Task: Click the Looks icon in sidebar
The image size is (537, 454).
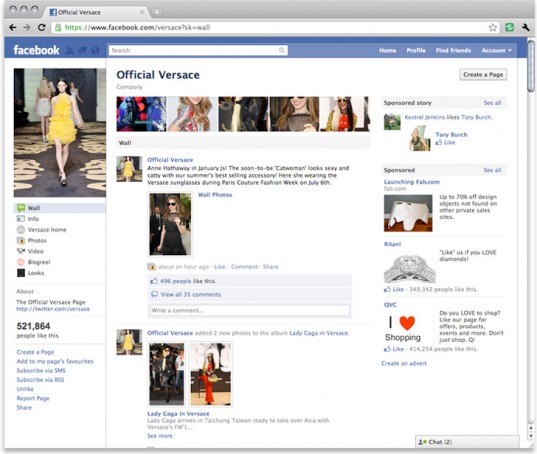Action: click(21, 273)
